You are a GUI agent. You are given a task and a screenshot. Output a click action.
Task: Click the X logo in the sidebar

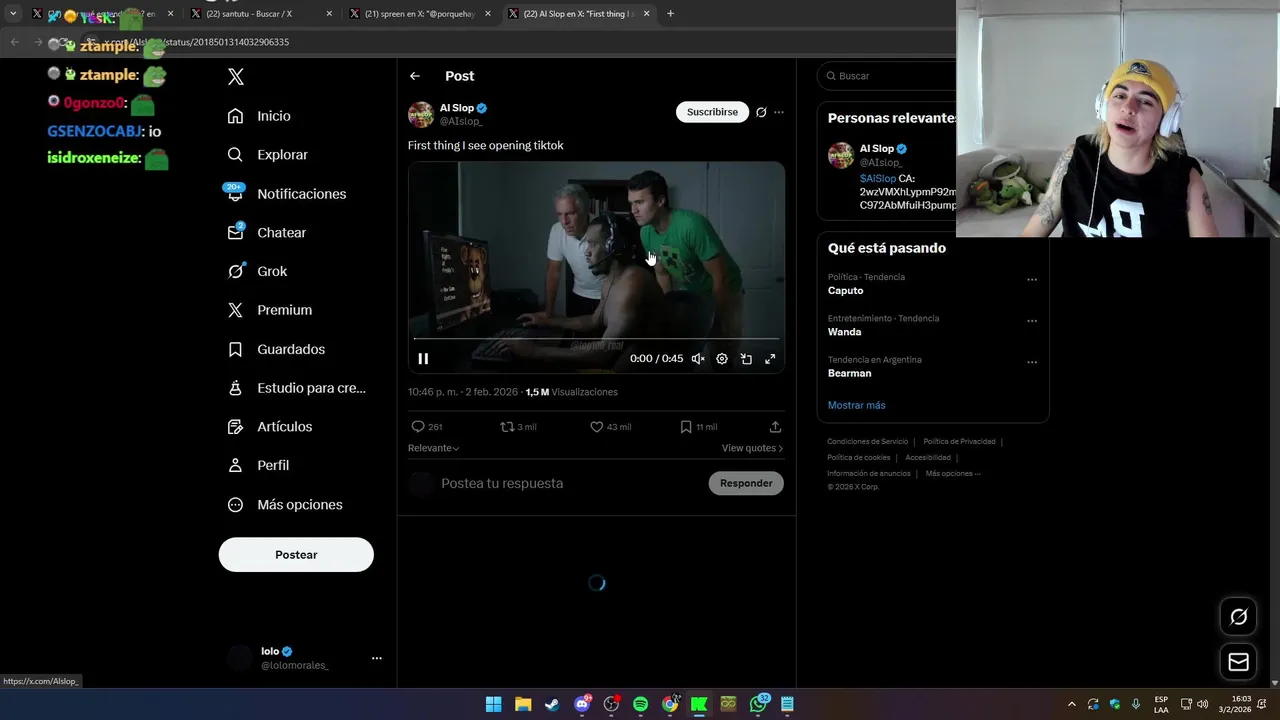[x=235, y=77]
